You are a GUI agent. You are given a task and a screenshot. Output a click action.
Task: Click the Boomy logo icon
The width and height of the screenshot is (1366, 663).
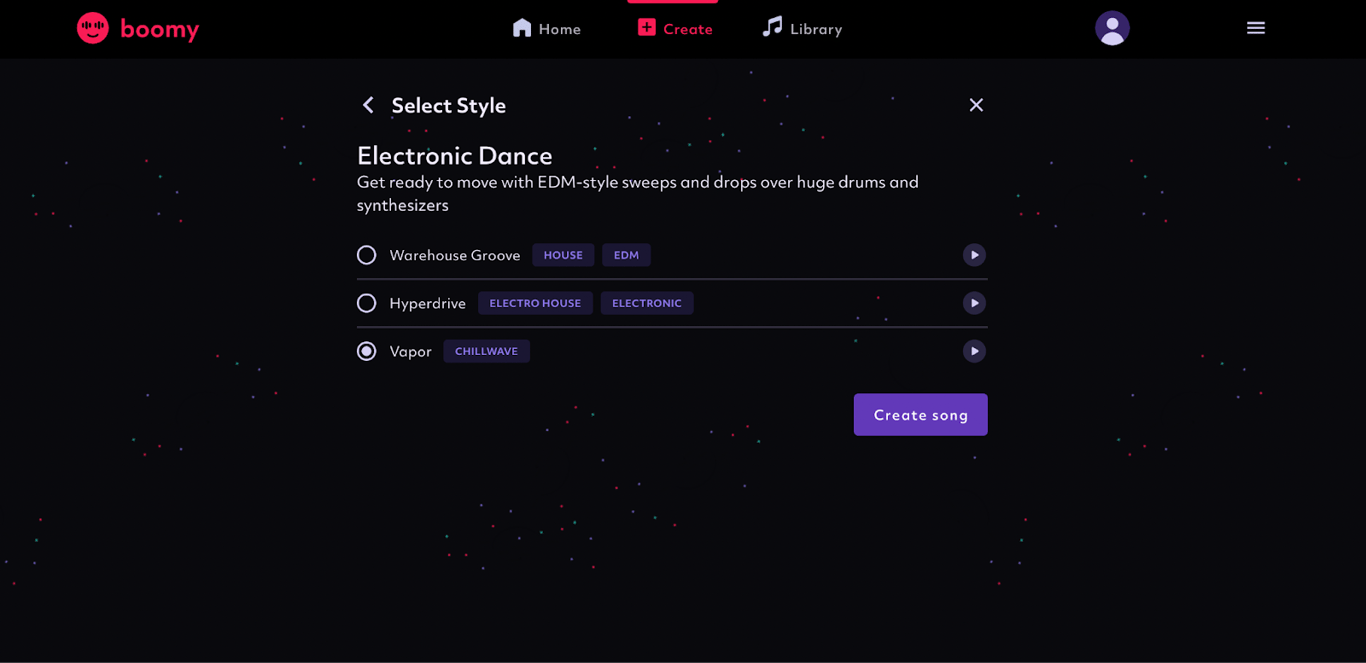click(x=93, y=28)
